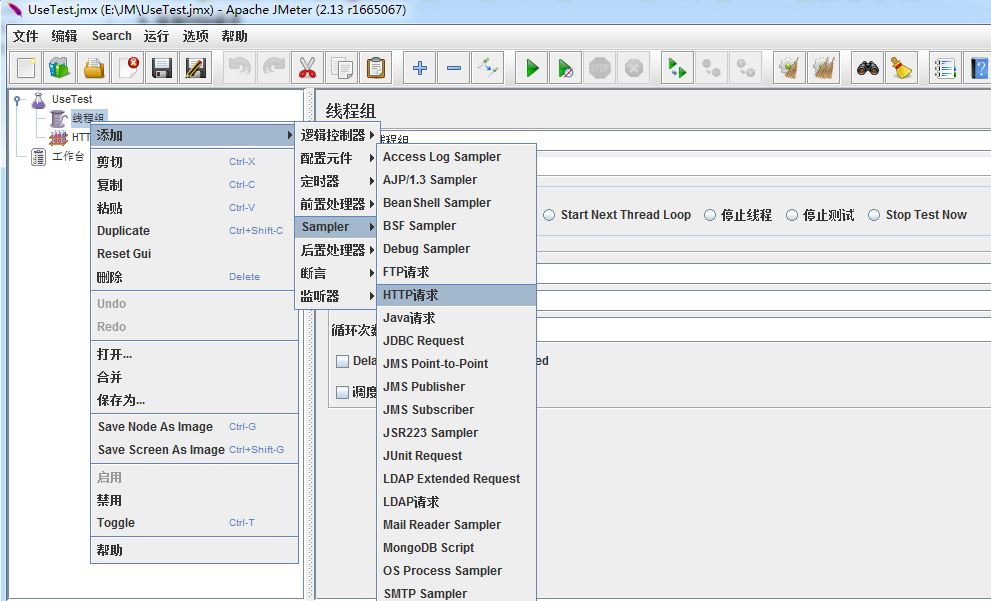The height and width of the screenshot is (601, 991).
Task: Click the Open file folder icon
Action: (x=94, y=68)
